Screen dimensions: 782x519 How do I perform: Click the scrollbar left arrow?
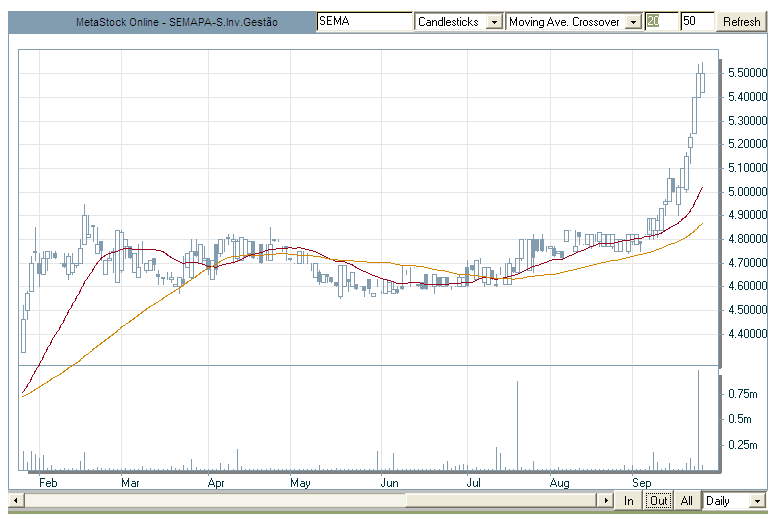pyautogui.click(x=14, y=500)
